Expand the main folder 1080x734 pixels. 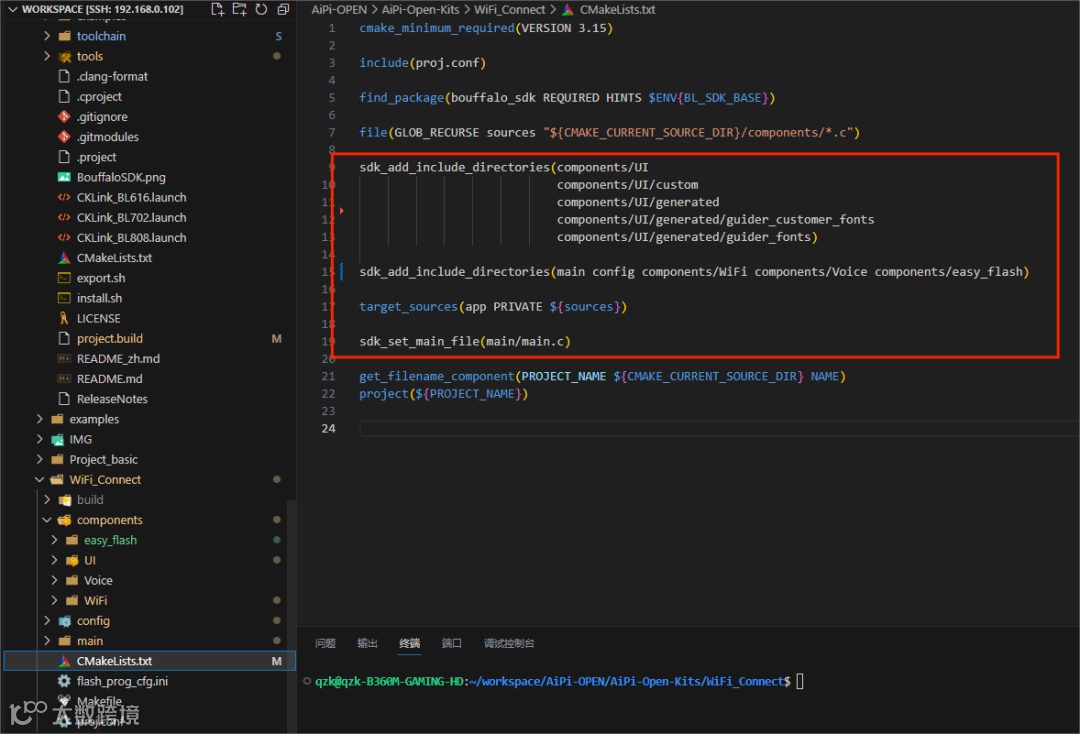click(47, 640)
